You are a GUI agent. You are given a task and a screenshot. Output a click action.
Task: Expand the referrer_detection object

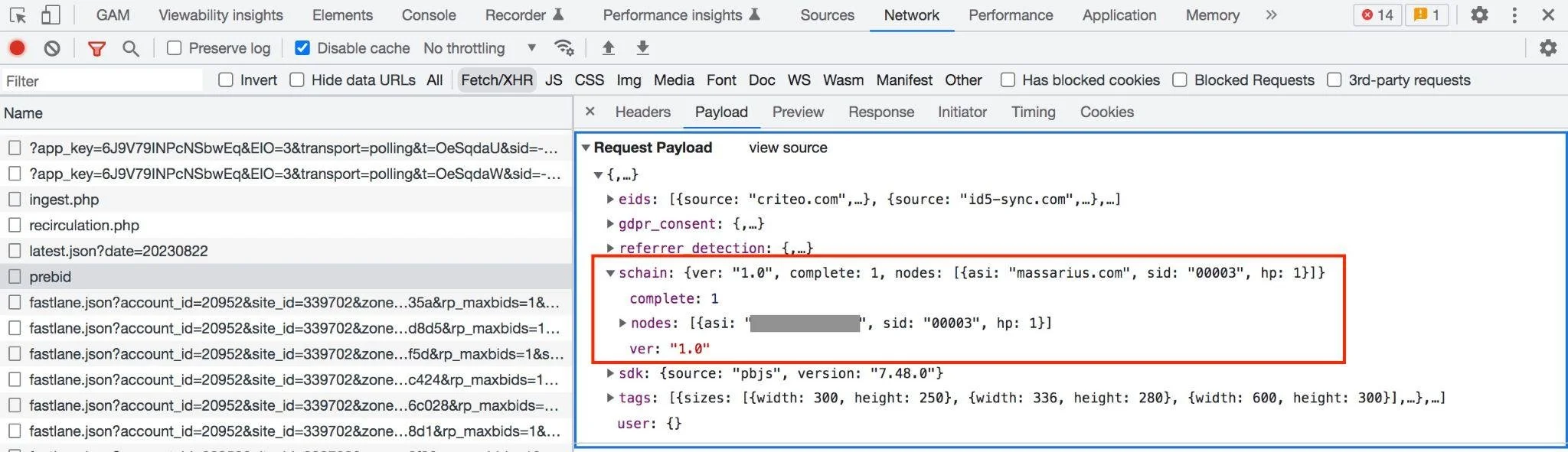click(610, 248)
